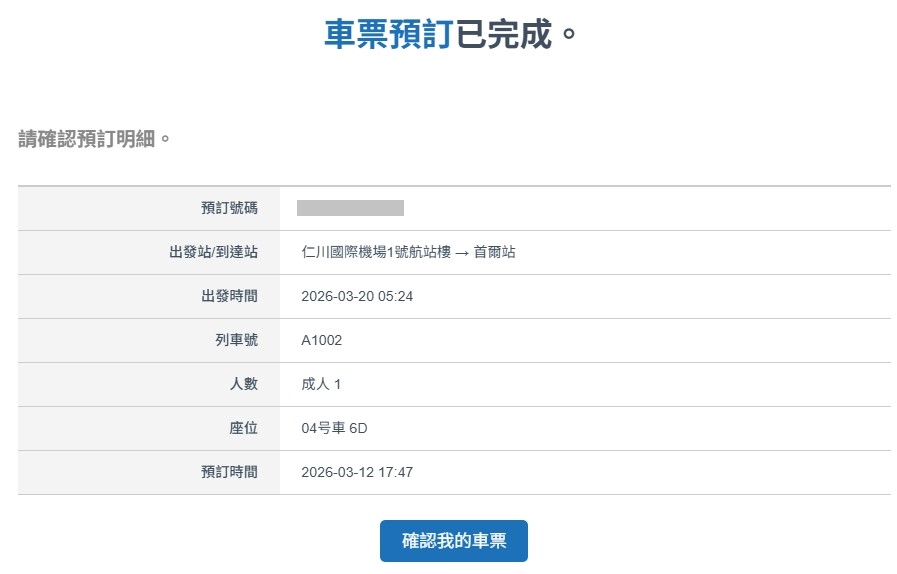The height and width of the screenshot is (574, 897).
Task: Click the 仁川國際機場1號航站樓 departure station text
Action: (x=376, y=252)
